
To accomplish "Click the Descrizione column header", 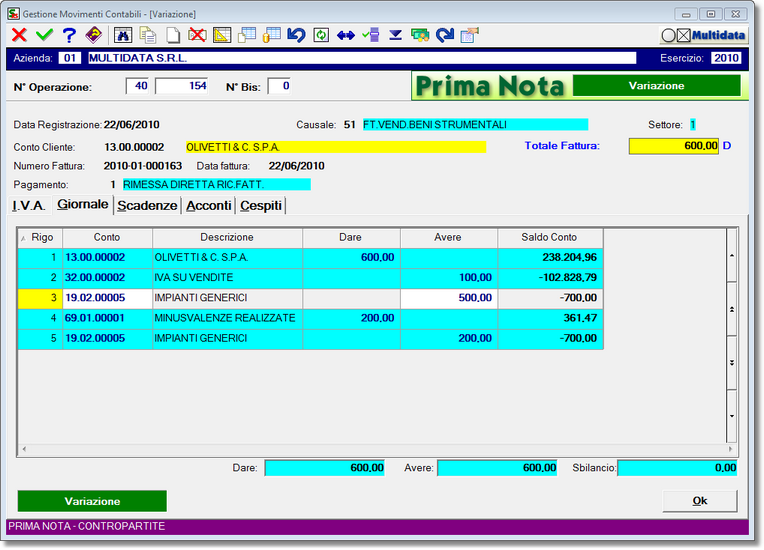I will (x=227, y=238).
